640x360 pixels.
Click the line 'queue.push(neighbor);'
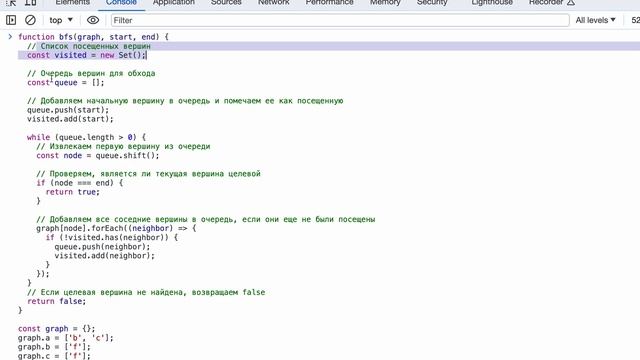102,247
